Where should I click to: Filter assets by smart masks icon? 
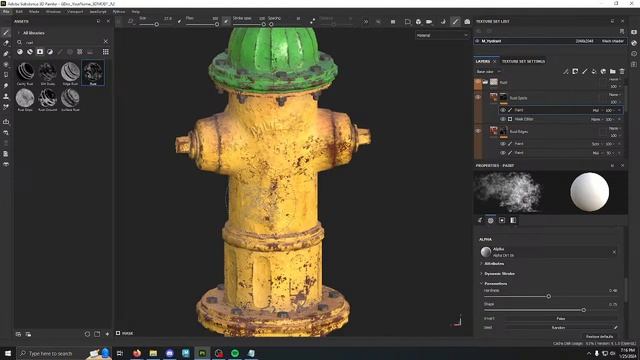(40, 52)
